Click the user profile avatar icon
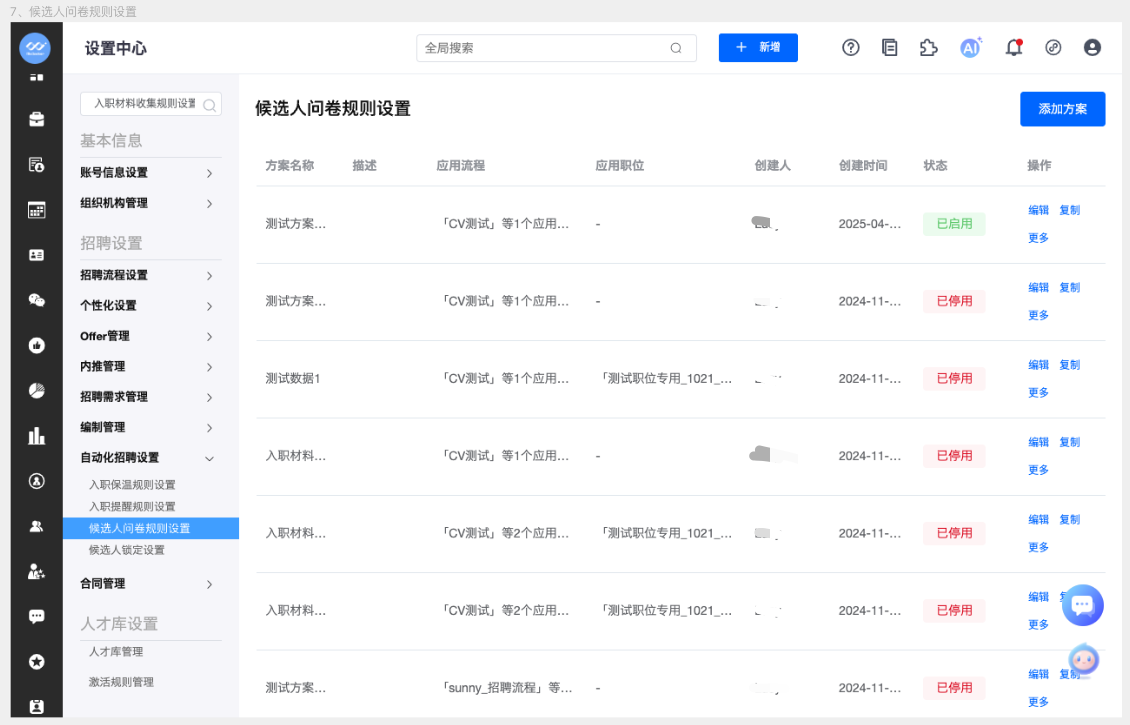 click(x=1092, y=47)
